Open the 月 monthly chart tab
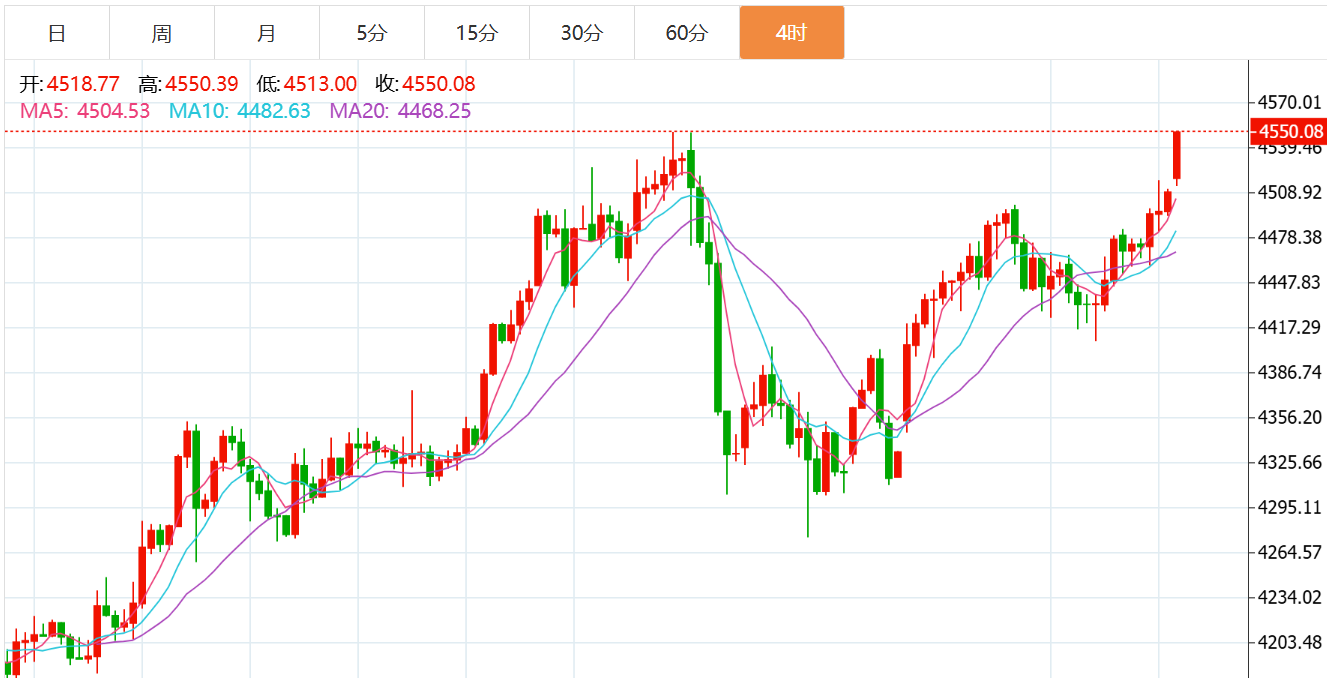The image size is (1327, 678). coord(267,33)
